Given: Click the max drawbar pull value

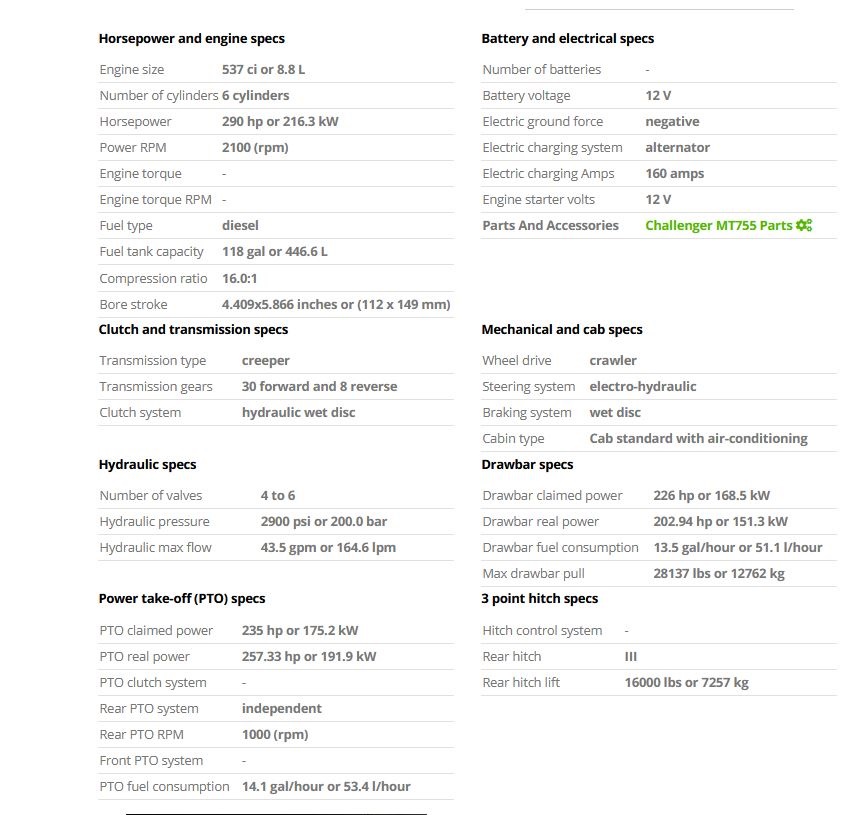Looking at the screenshot, I should click(x=718, y=574).
